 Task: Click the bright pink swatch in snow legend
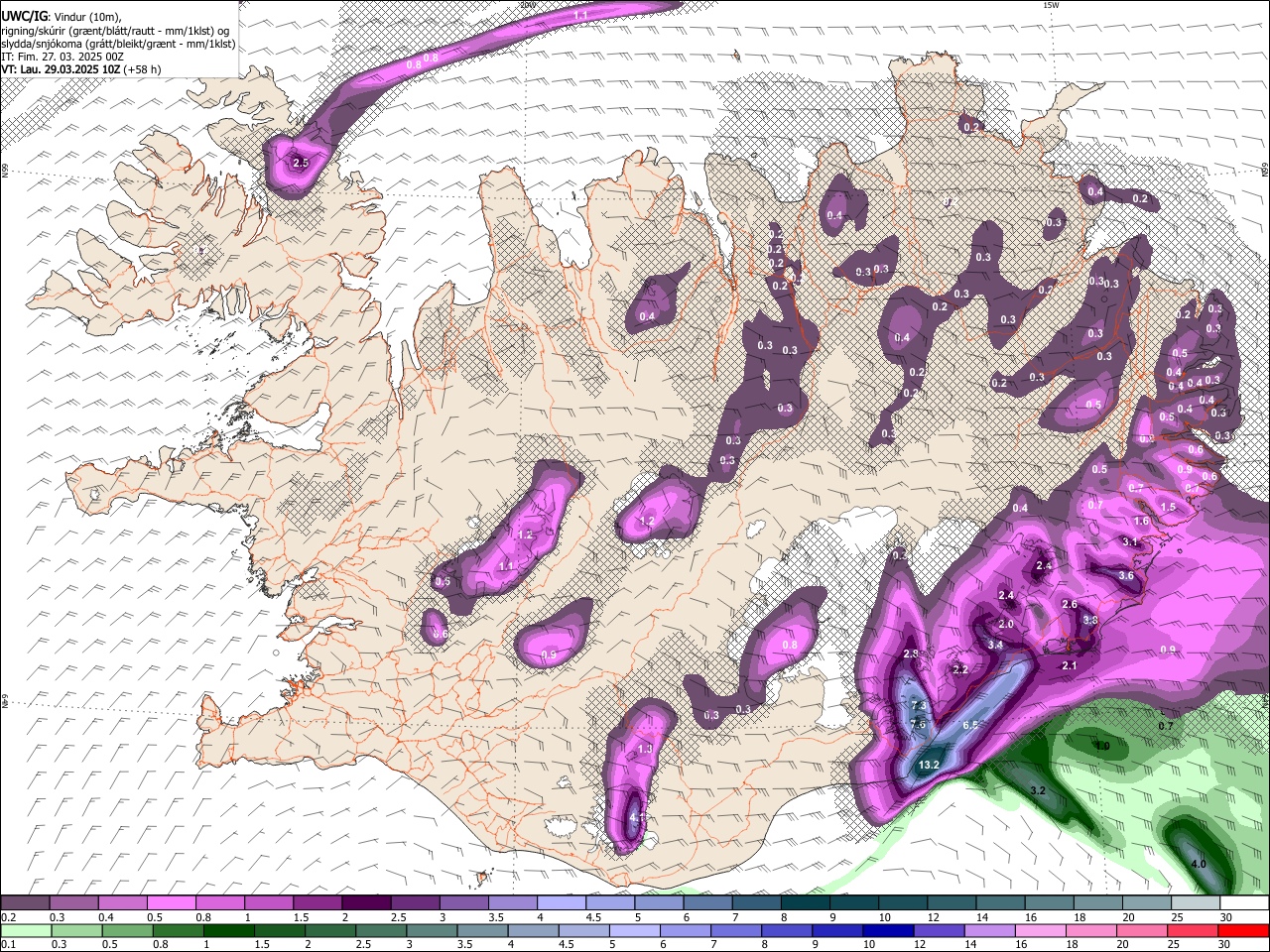tap(172, 902)
